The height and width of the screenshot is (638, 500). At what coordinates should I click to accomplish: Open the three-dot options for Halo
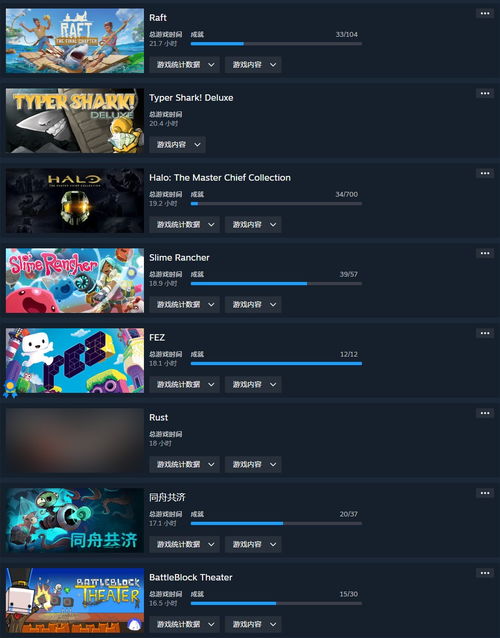tap(485, 173)
